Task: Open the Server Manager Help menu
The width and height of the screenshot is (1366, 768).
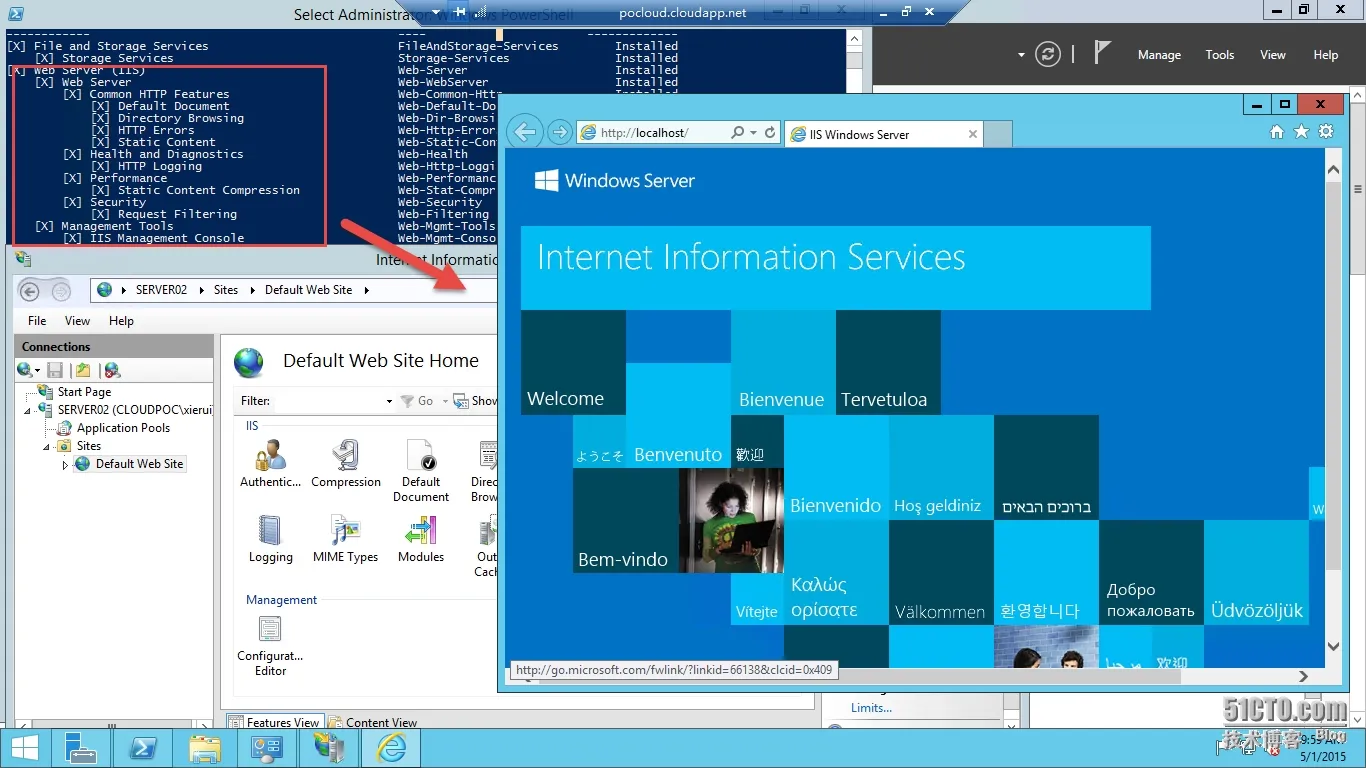Action: pos(1326,55)
